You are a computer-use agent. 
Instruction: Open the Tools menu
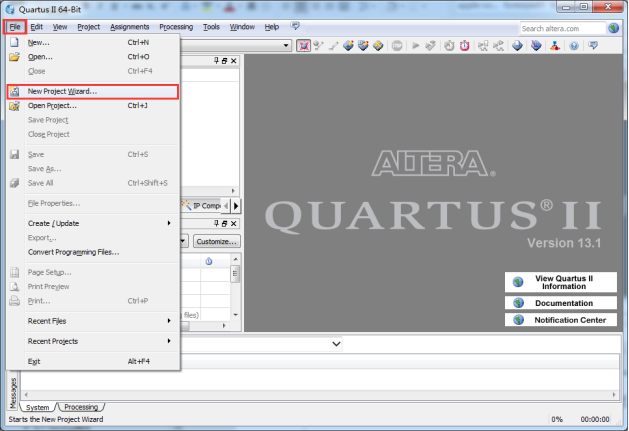click(211, 27)
